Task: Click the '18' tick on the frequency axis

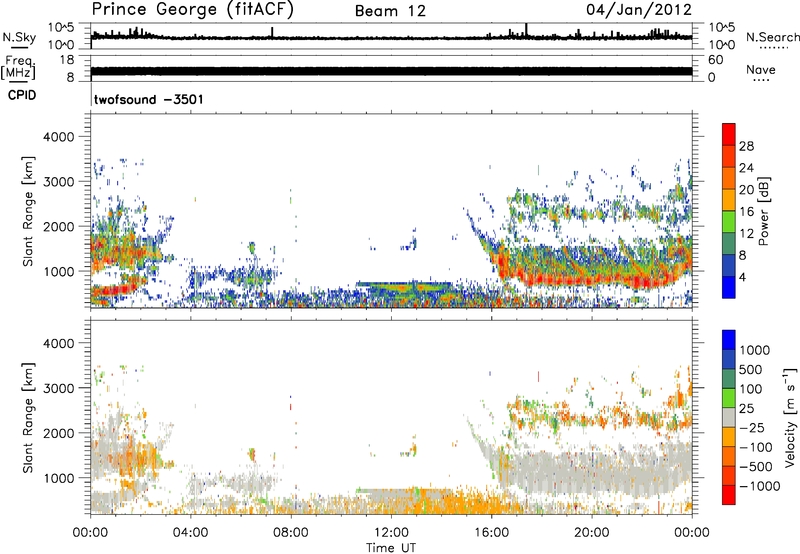Action: coord(67,60)
